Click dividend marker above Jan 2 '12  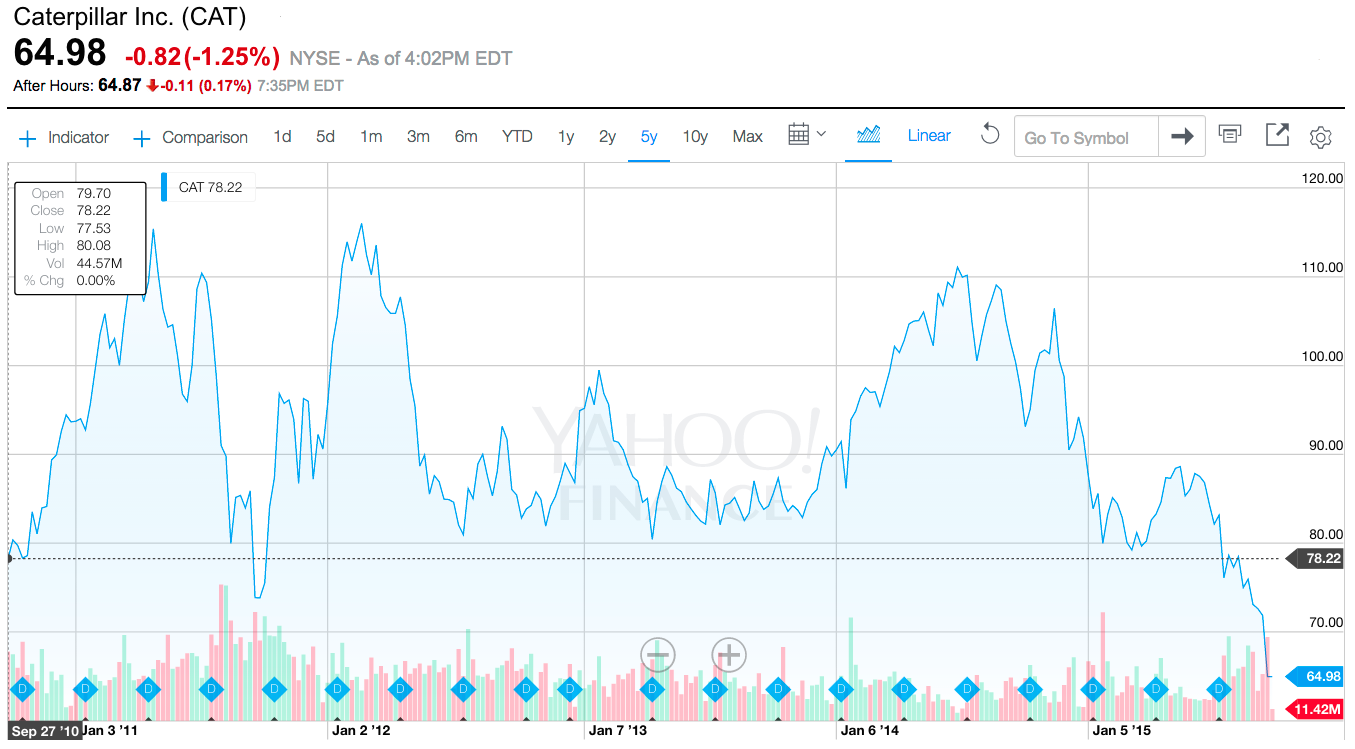(337, 689)
